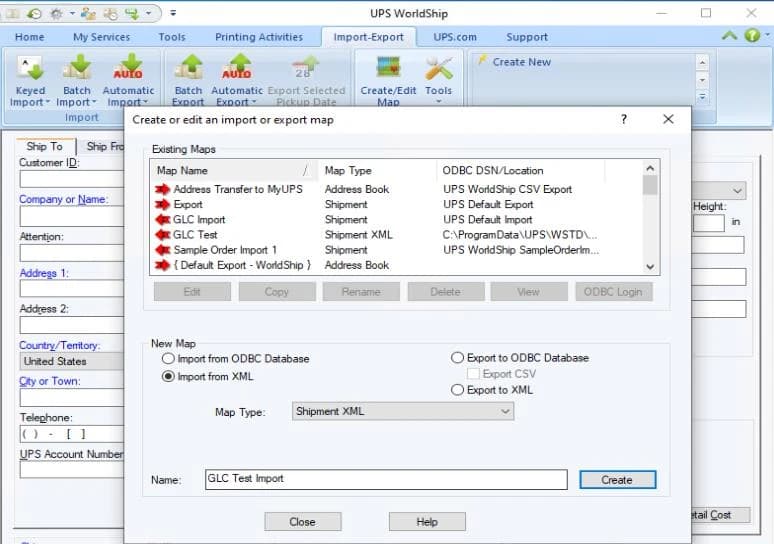Open the Automatic Import dropdown arrow
This screenshot has height=544, width=774.
146,102
